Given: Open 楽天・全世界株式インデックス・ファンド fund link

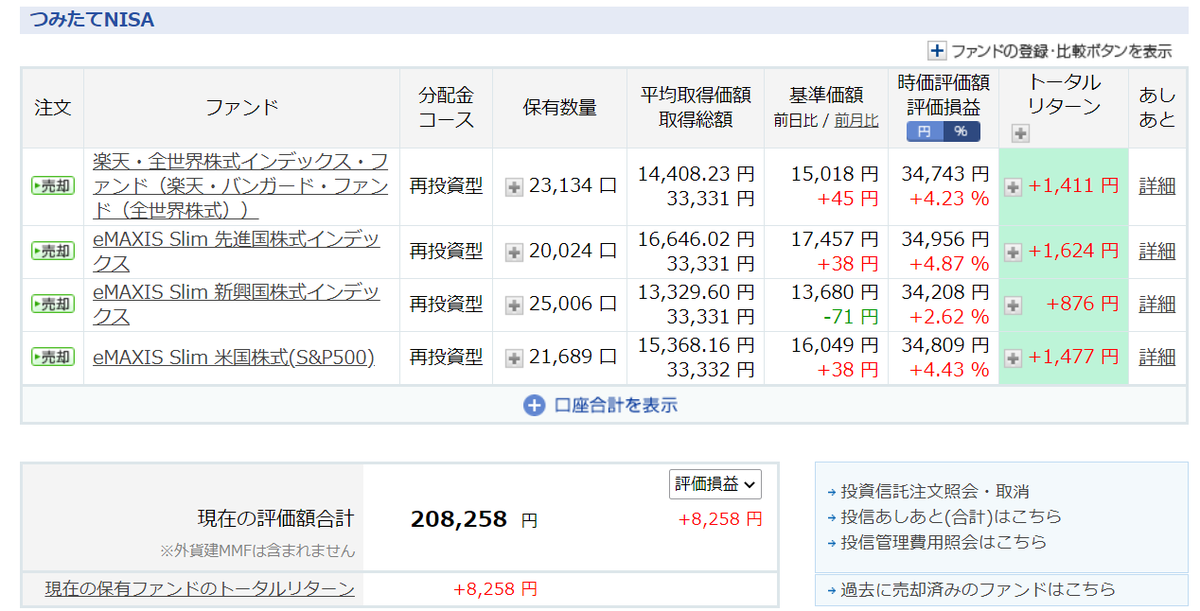Looking at the screenshot, I should click(x=240, y=186).
